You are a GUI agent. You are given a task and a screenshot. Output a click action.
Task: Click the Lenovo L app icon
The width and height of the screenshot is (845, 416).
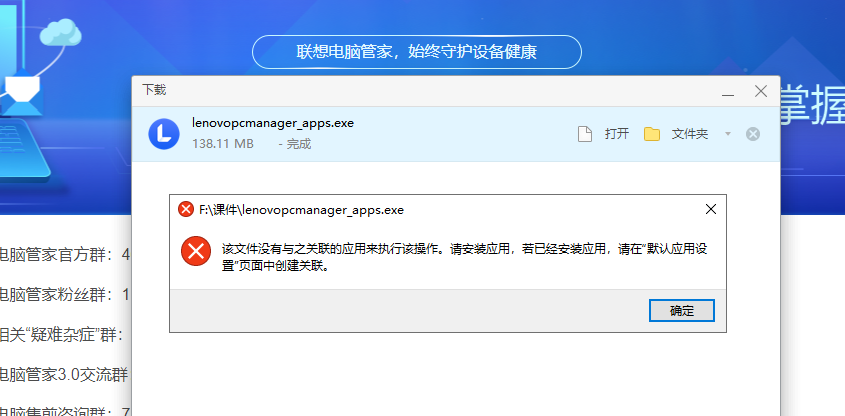[164, 134]
